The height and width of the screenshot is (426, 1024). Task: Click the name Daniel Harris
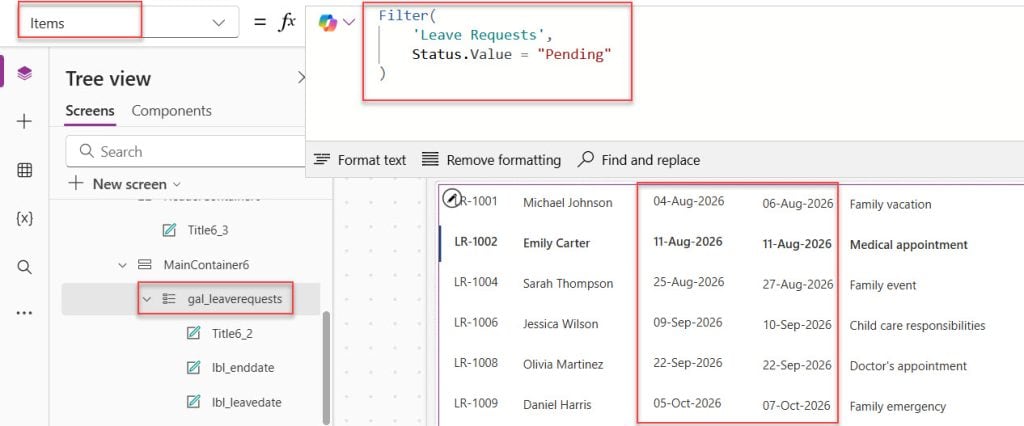pos(557,404)
